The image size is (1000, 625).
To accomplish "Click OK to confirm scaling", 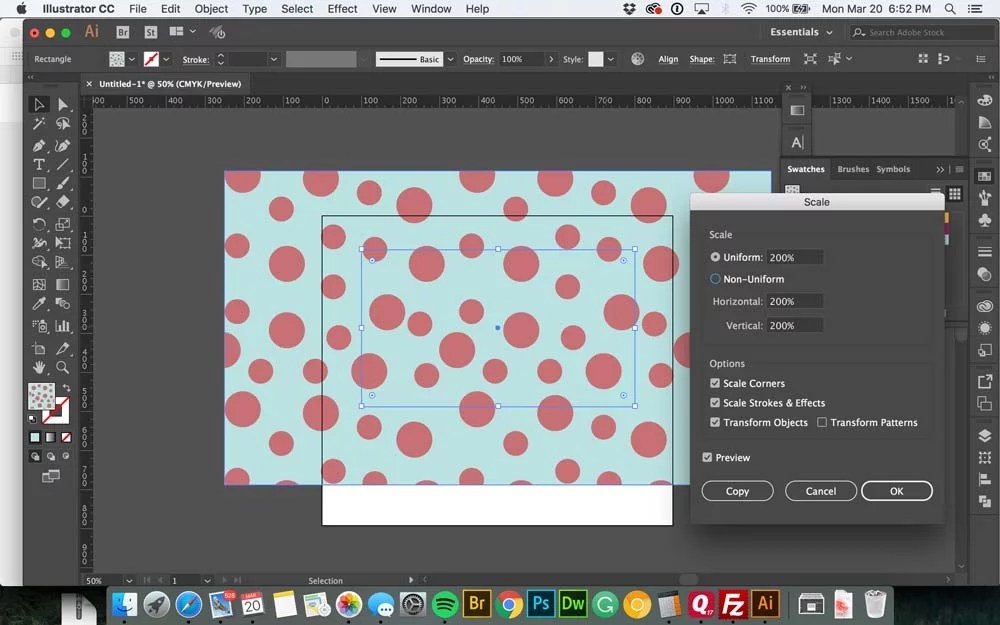I will [x=897, y=490].
